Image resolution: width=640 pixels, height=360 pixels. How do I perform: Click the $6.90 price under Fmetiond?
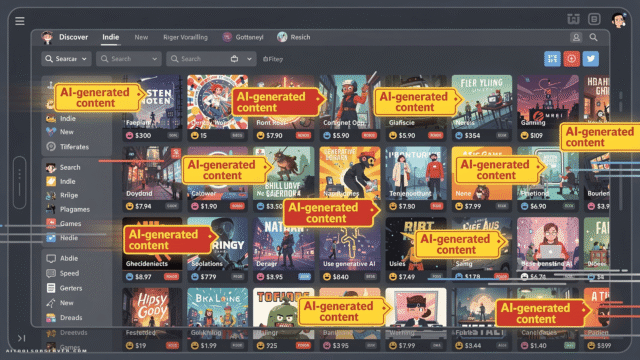click(x=538, y=207)
